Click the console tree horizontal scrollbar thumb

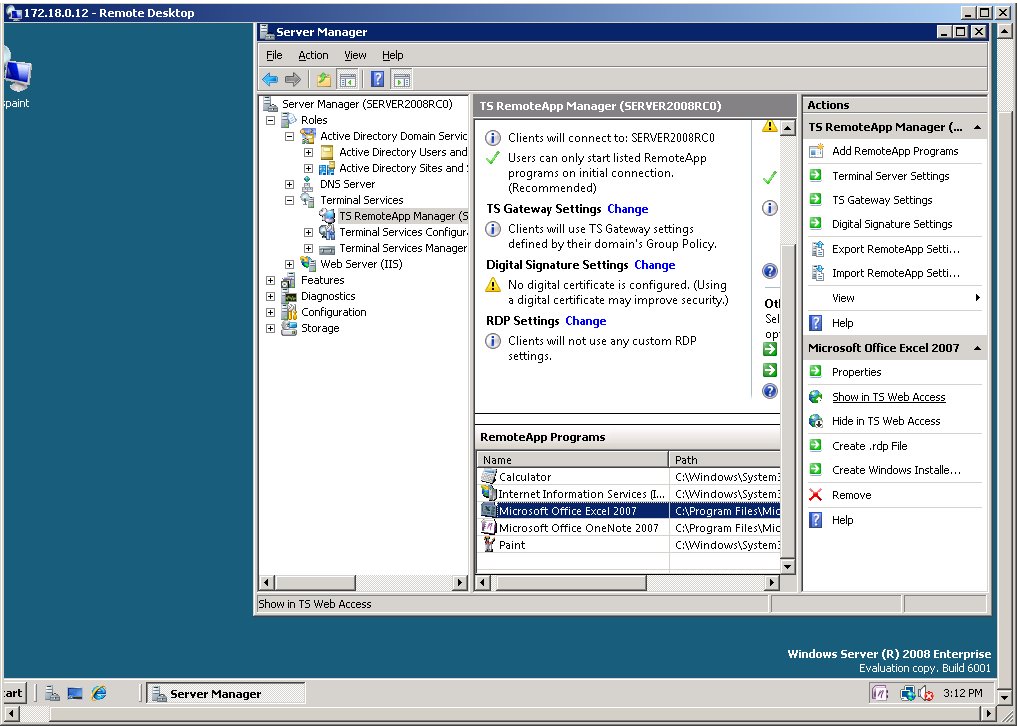(x=315, y=582)
